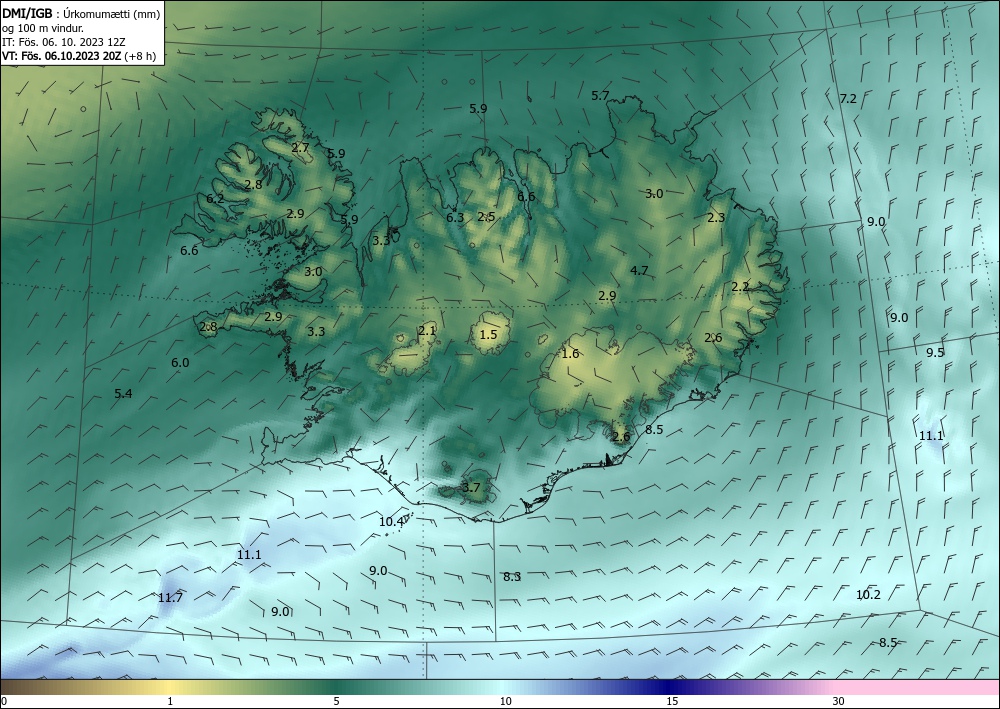
Task: Click the 11.7 value in the southwest sea
Action: [170, 598]
